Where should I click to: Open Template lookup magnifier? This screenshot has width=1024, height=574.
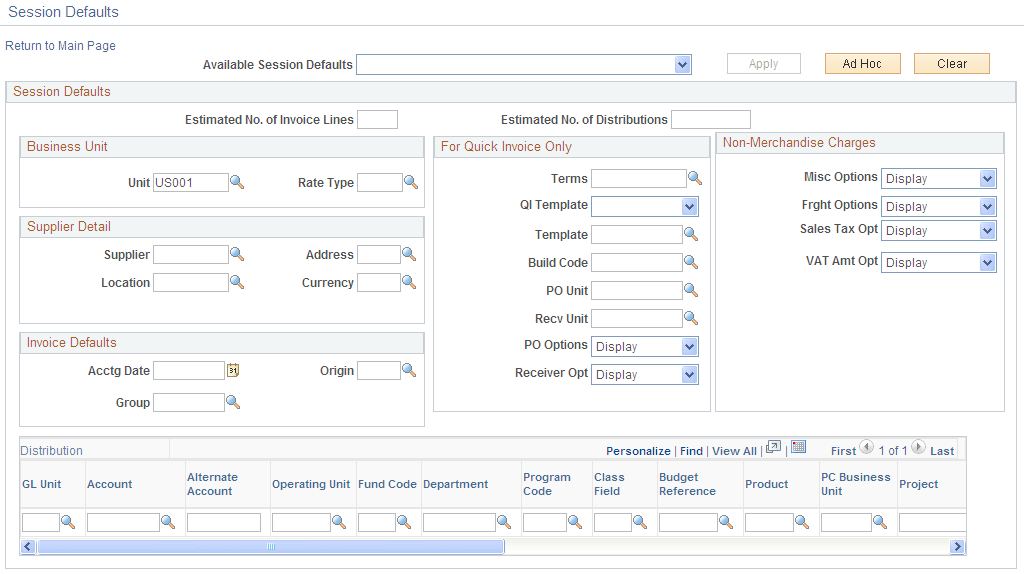691,234
